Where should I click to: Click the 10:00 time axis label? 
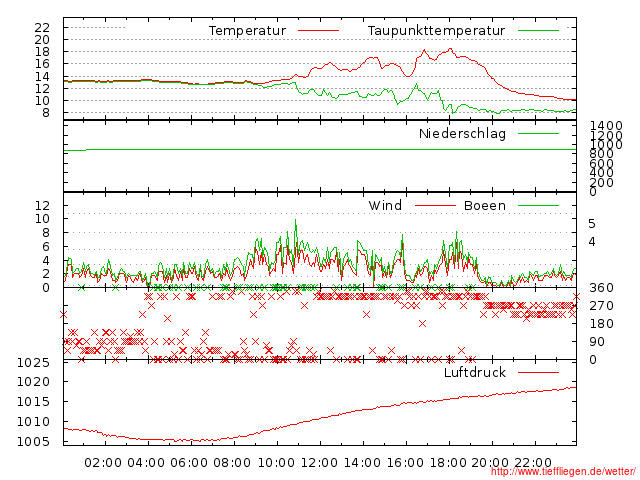(276, 463)
